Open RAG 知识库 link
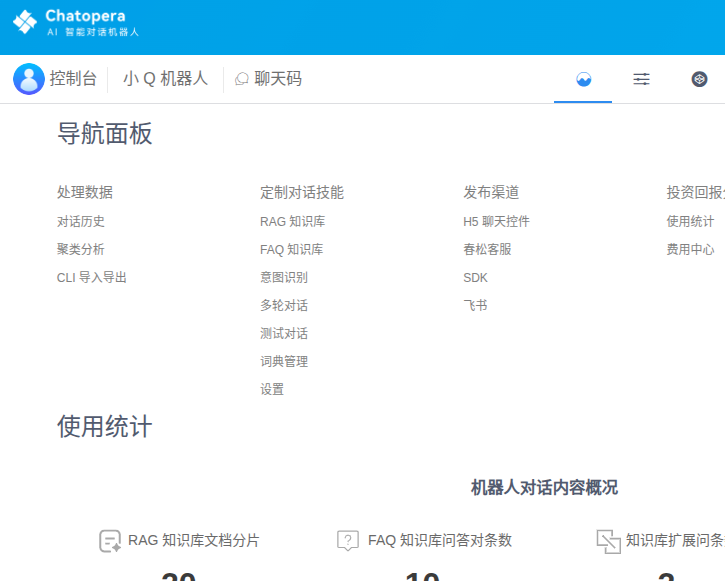The image size is (725, 581). (x=293, y=221)
